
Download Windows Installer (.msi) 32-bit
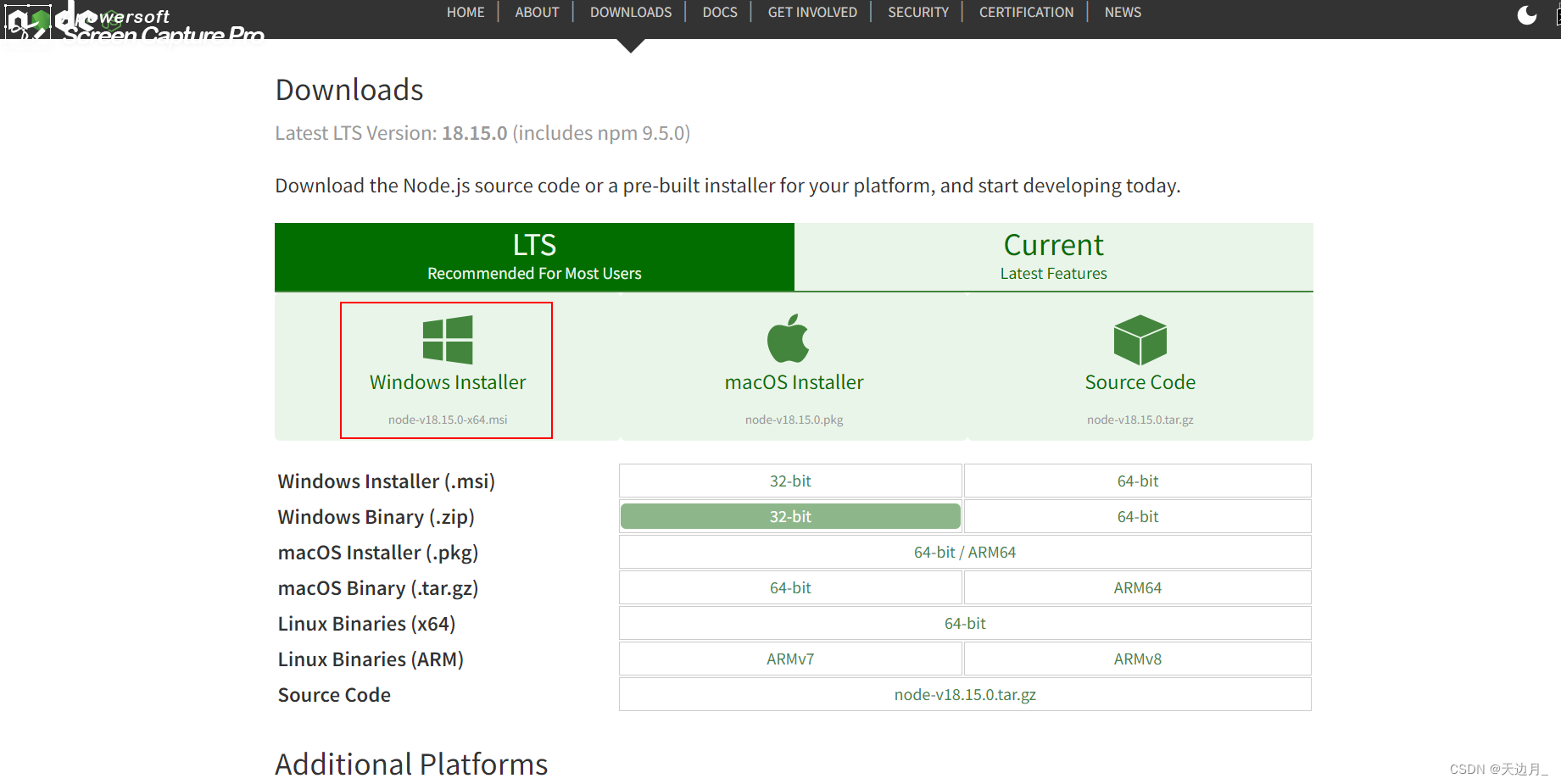pos(790,481)
